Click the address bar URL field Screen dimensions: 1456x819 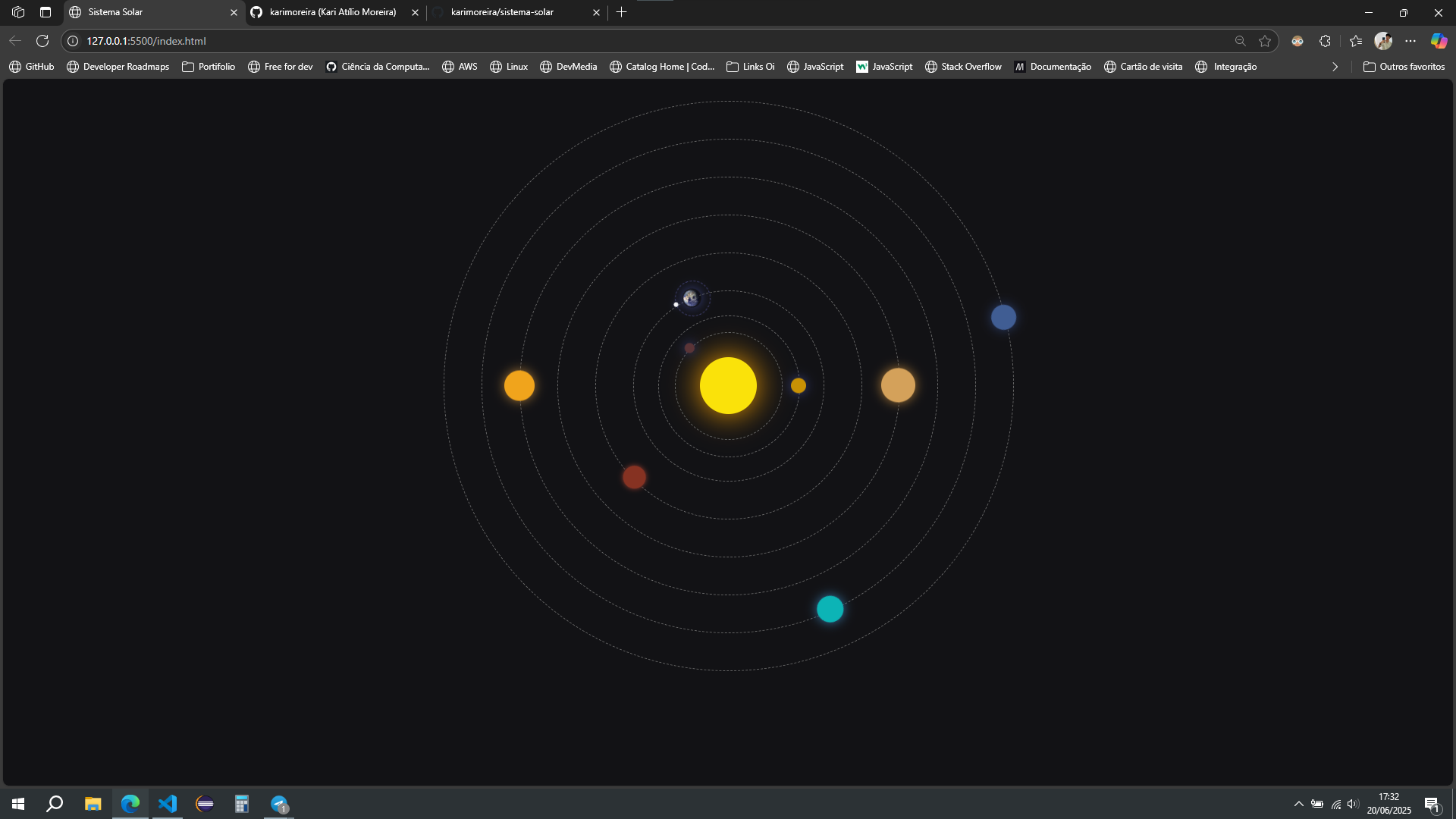(x=652, y=41)
